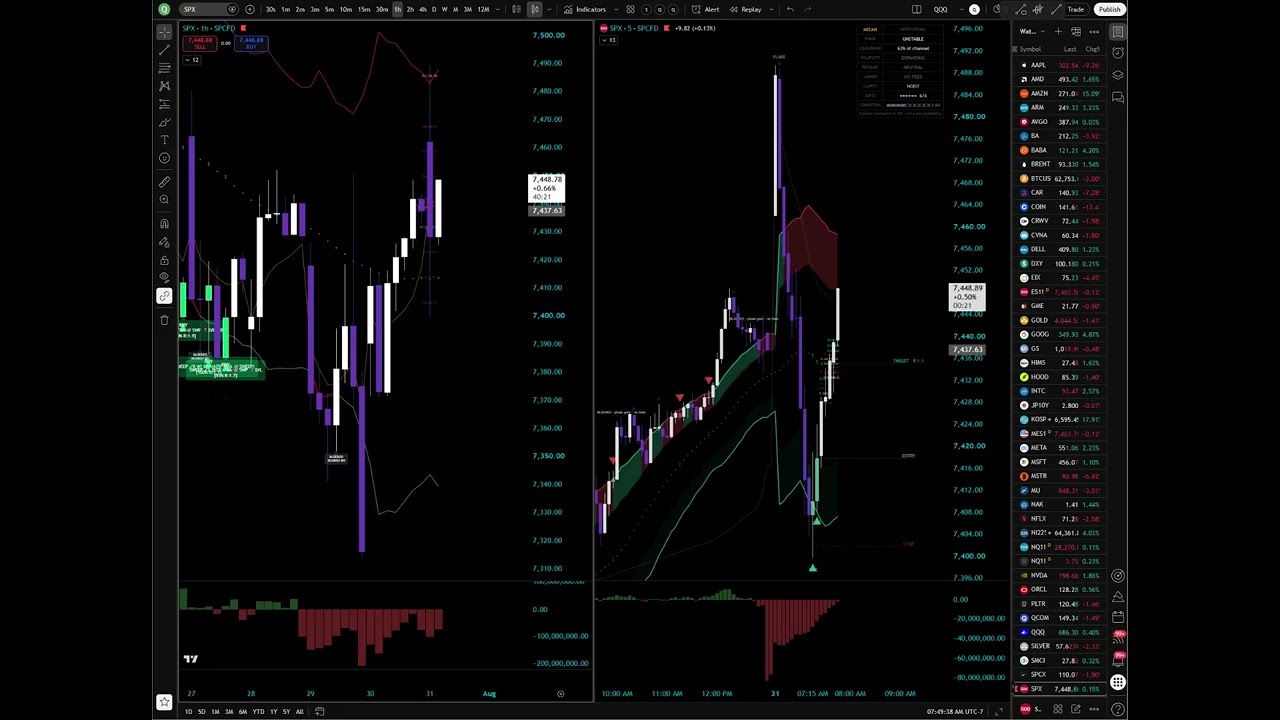Select AAPL in the watchlist
This screenshot has width=1280, height=720.
[1060, 65]
